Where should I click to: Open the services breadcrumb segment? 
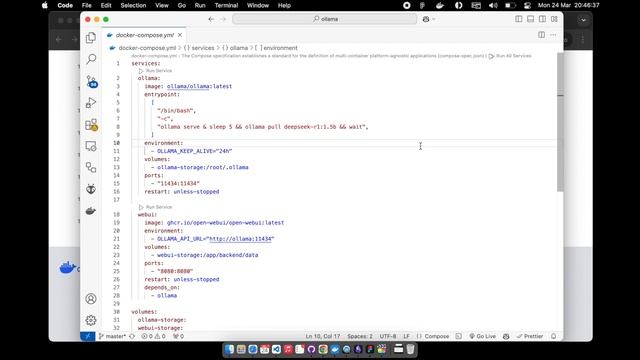coord(199,48)
